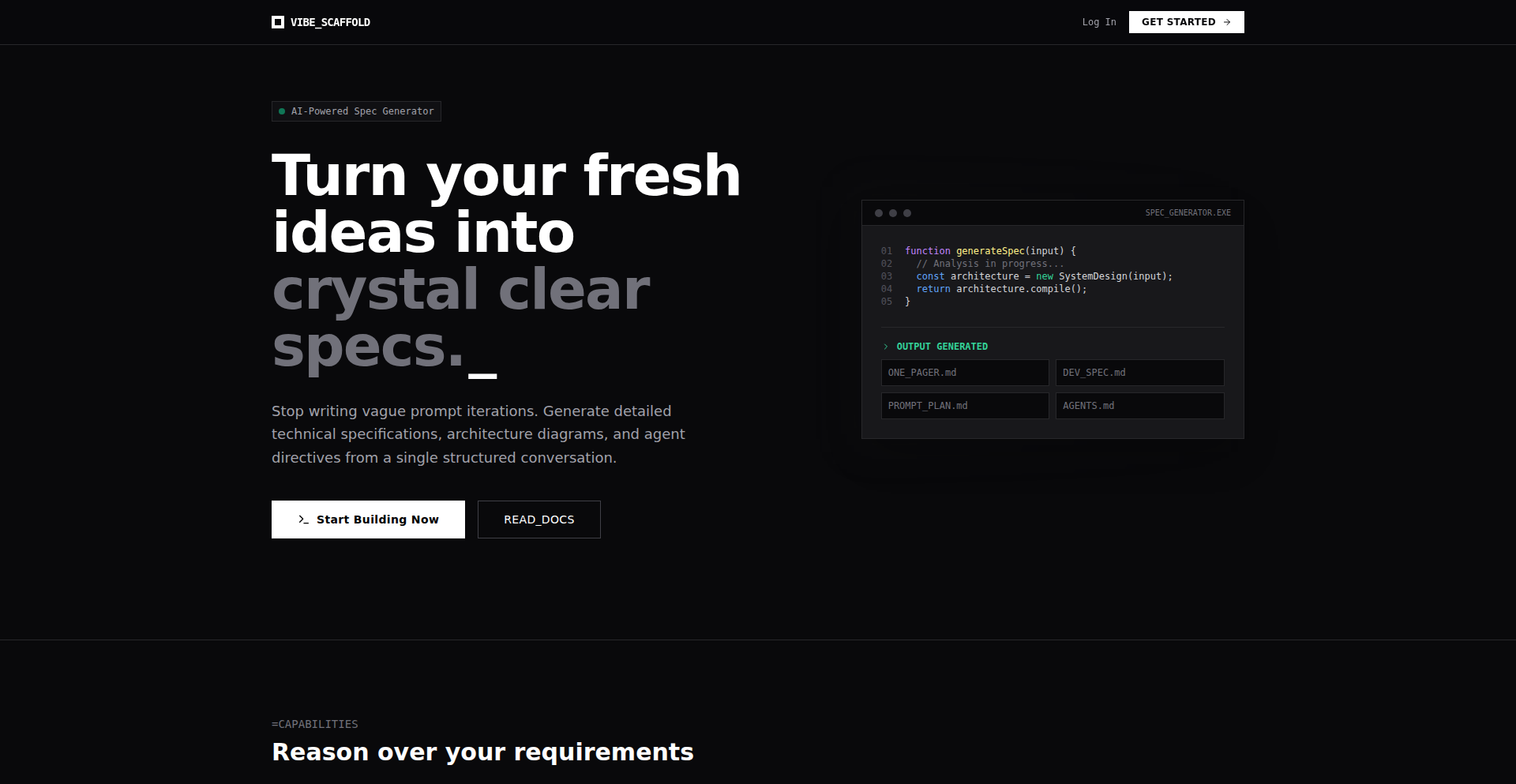Open the AGENTS.md output file

pos(1139,406)
